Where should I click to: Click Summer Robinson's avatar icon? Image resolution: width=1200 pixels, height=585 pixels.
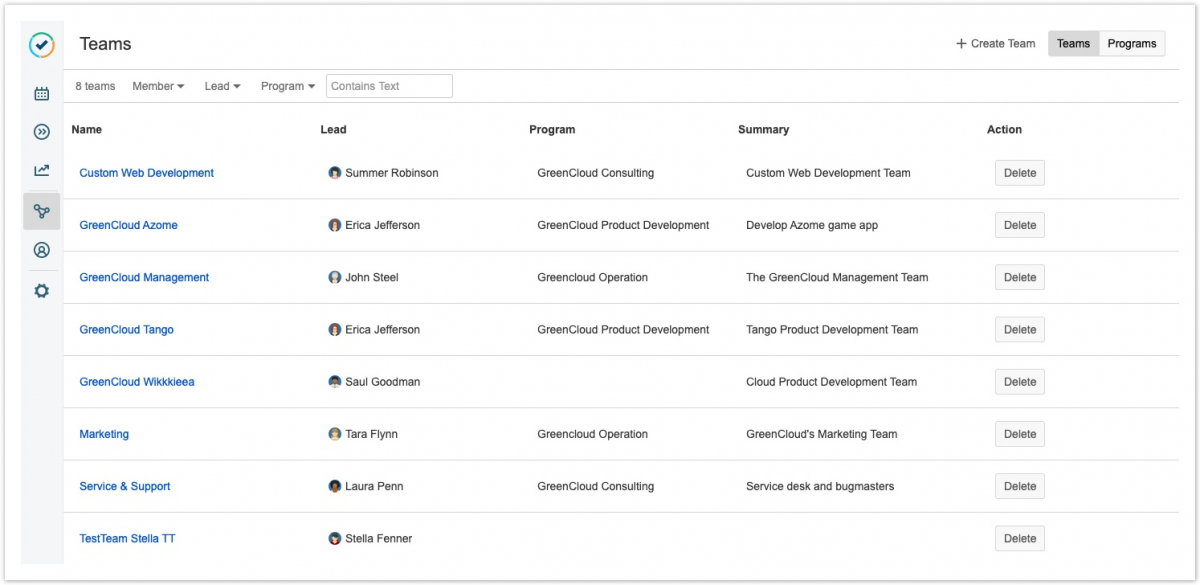click(x=335, y=173)
